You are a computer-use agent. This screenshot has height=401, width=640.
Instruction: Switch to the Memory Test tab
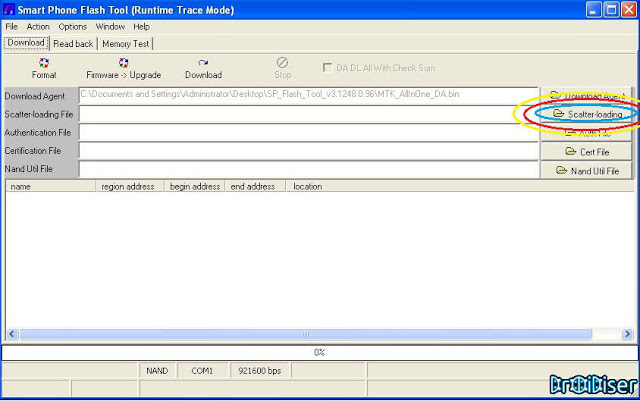tap(125, 43)
